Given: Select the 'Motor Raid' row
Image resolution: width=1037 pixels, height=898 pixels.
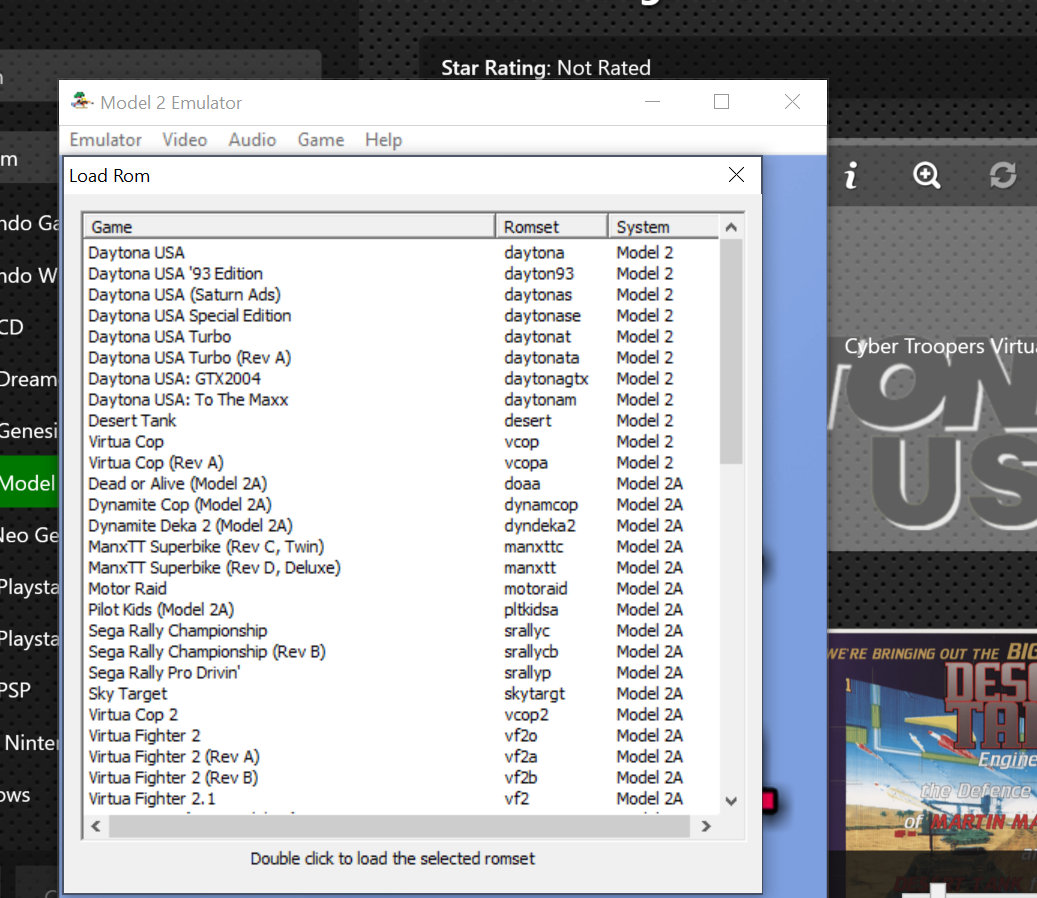Looking at the screenshot, I should (x=401, y=589).
